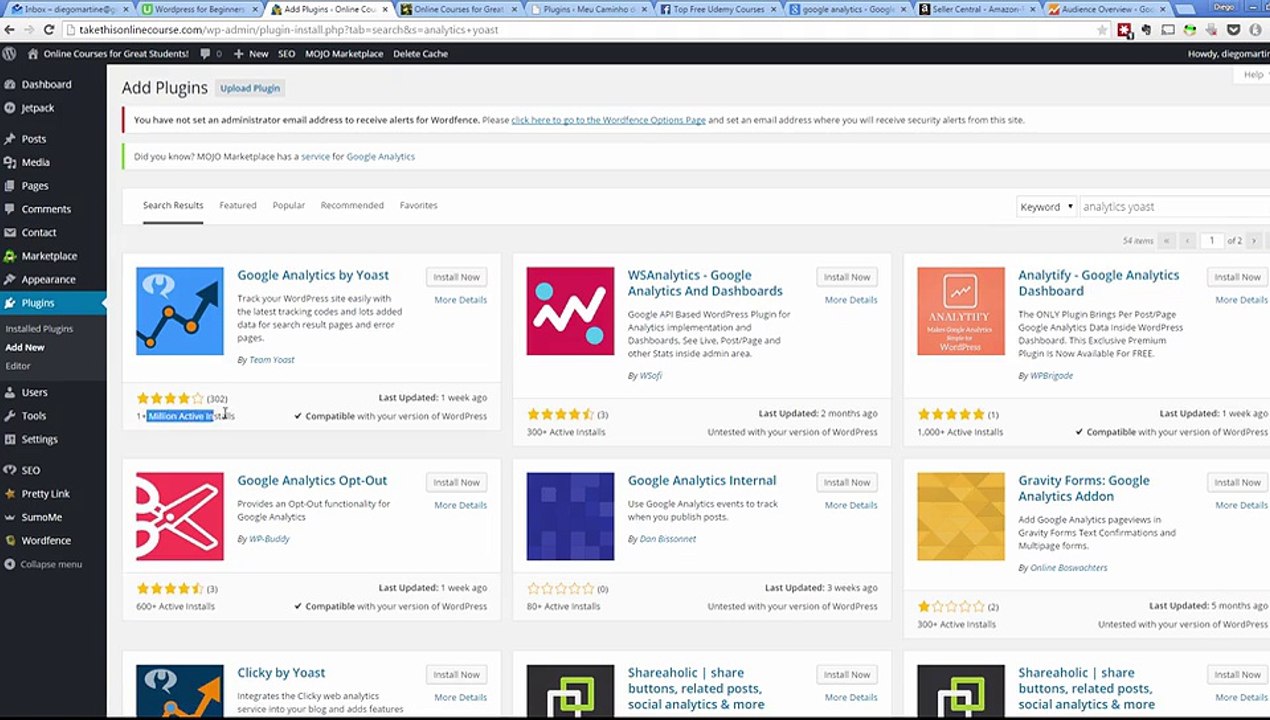Switch to the Recommended tab
This screenshot has height=720, width=1270.
point(352,205)
